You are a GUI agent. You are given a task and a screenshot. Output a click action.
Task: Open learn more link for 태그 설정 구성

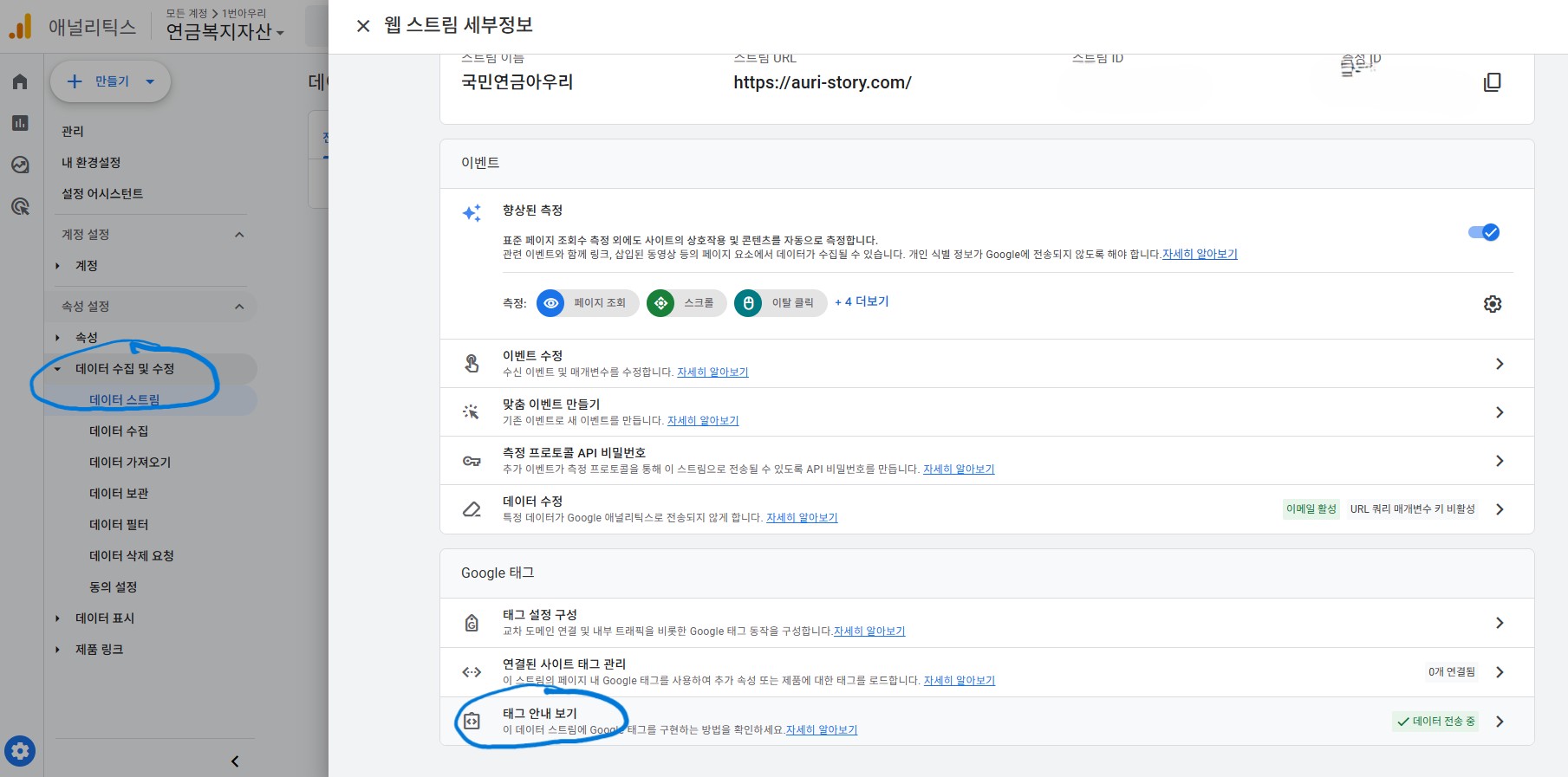pyautogui.click(x=869, y=631)
